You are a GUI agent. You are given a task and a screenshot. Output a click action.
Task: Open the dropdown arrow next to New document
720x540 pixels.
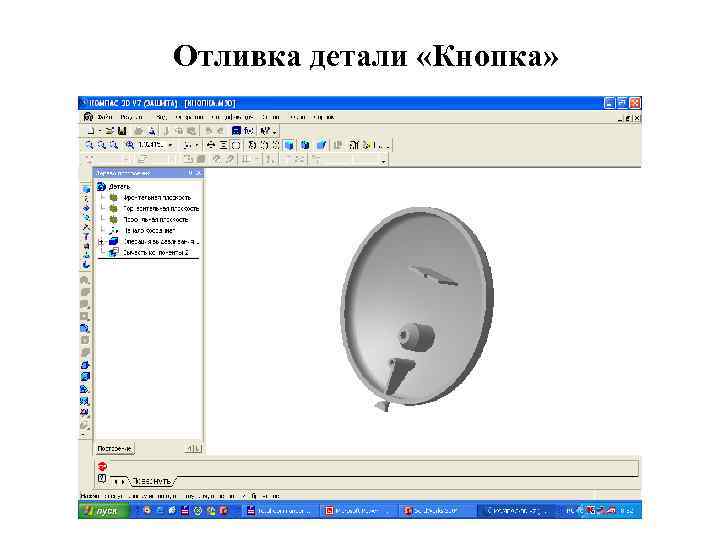click(100, 131)
